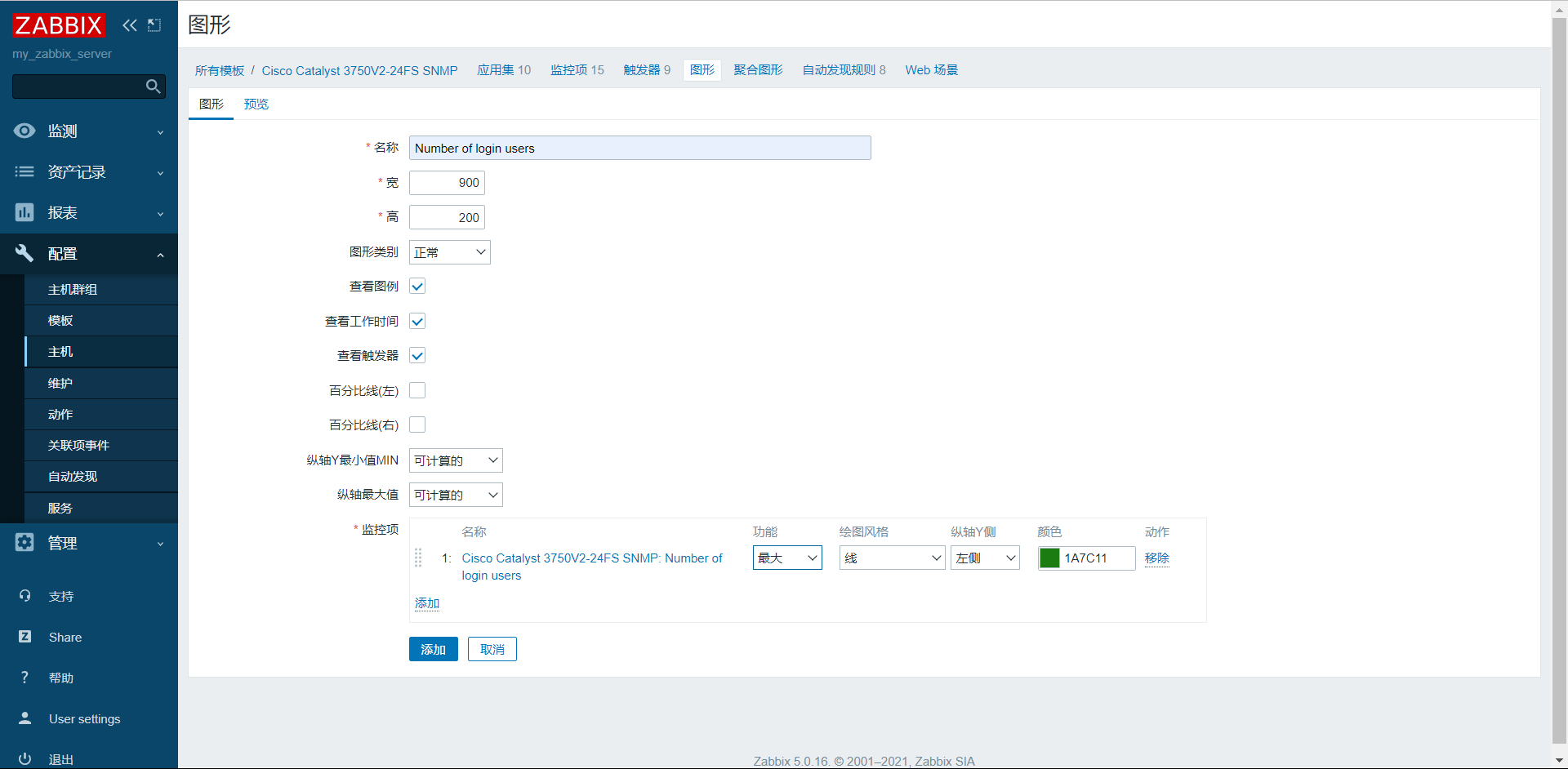Enable the 百分比线(左) checkbox
The height and width of the screenshot is (769, 1568).
(417, 390)
